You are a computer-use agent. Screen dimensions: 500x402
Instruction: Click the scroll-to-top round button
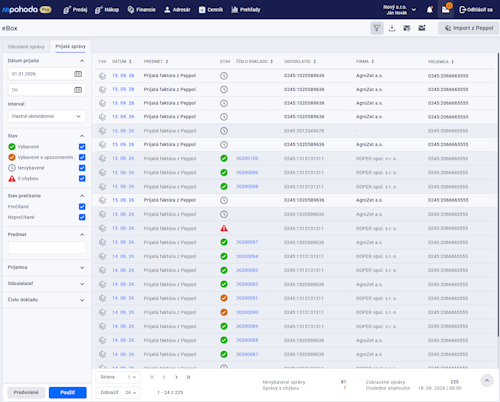(x=487, y=380)
